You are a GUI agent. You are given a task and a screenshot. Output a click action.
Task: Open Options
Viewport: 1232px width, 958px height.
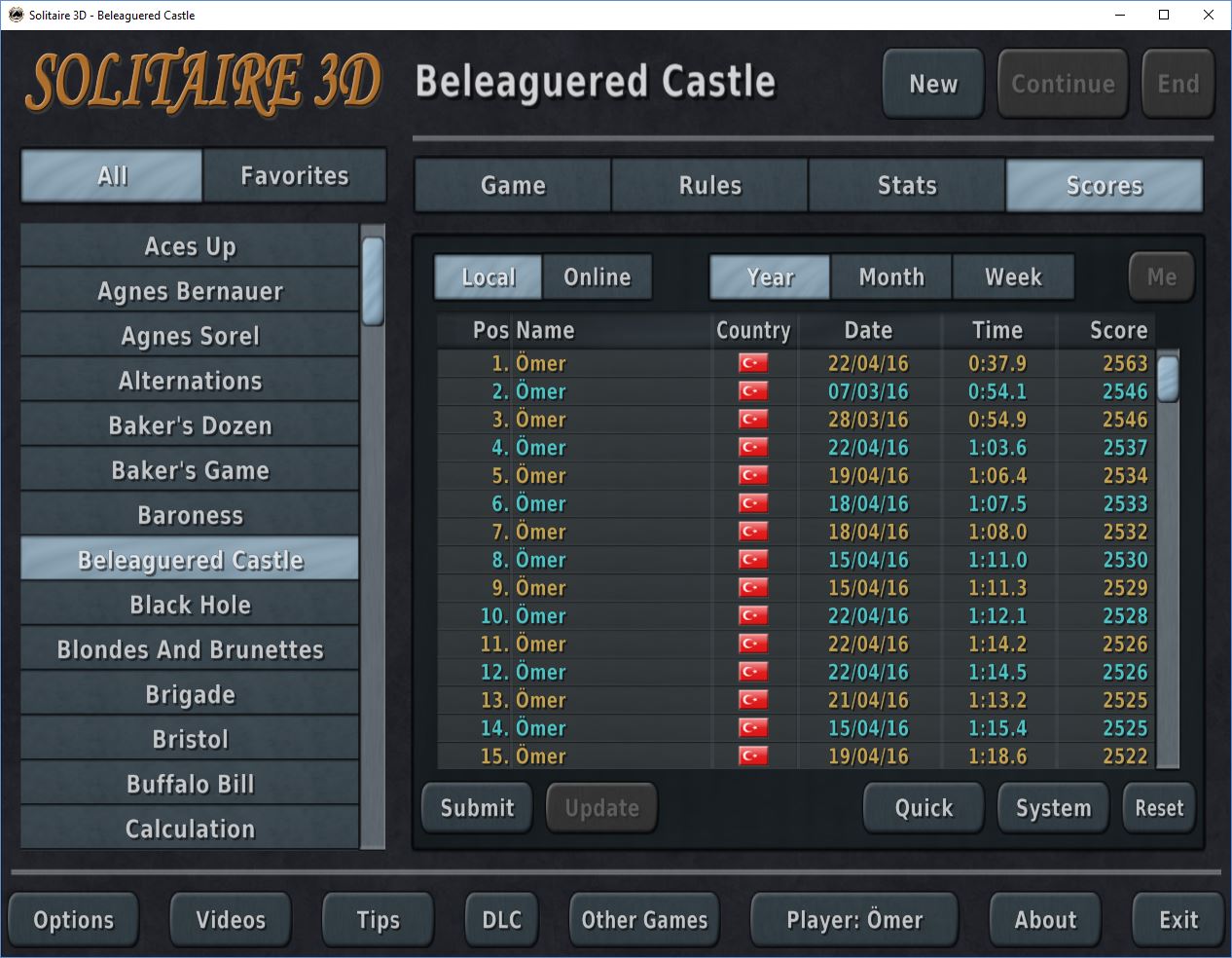pos(74,920)
